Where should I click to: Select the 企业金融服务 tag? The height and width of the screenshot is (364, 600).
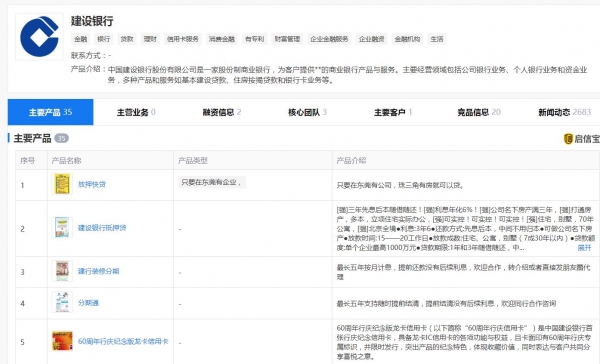coord(329,39)
